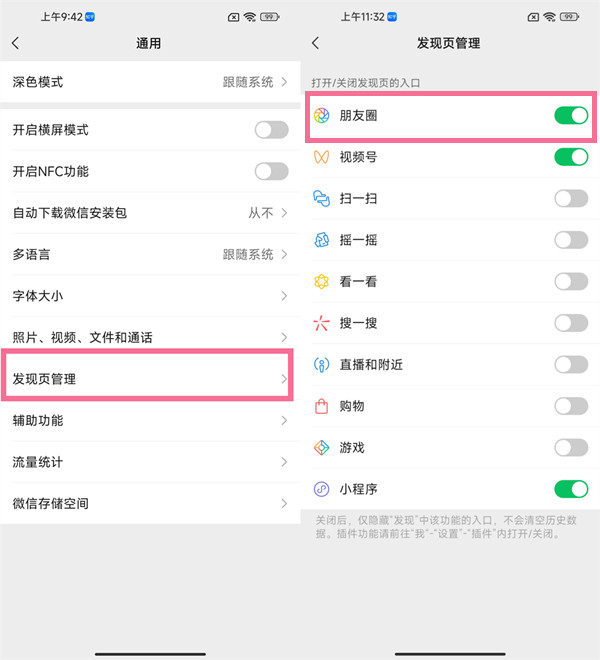The height and width of the screenshot is (660, 600).
Task: Disable the Moments (朋友圈) toggle switch
Action: click(x=571, y=116)
